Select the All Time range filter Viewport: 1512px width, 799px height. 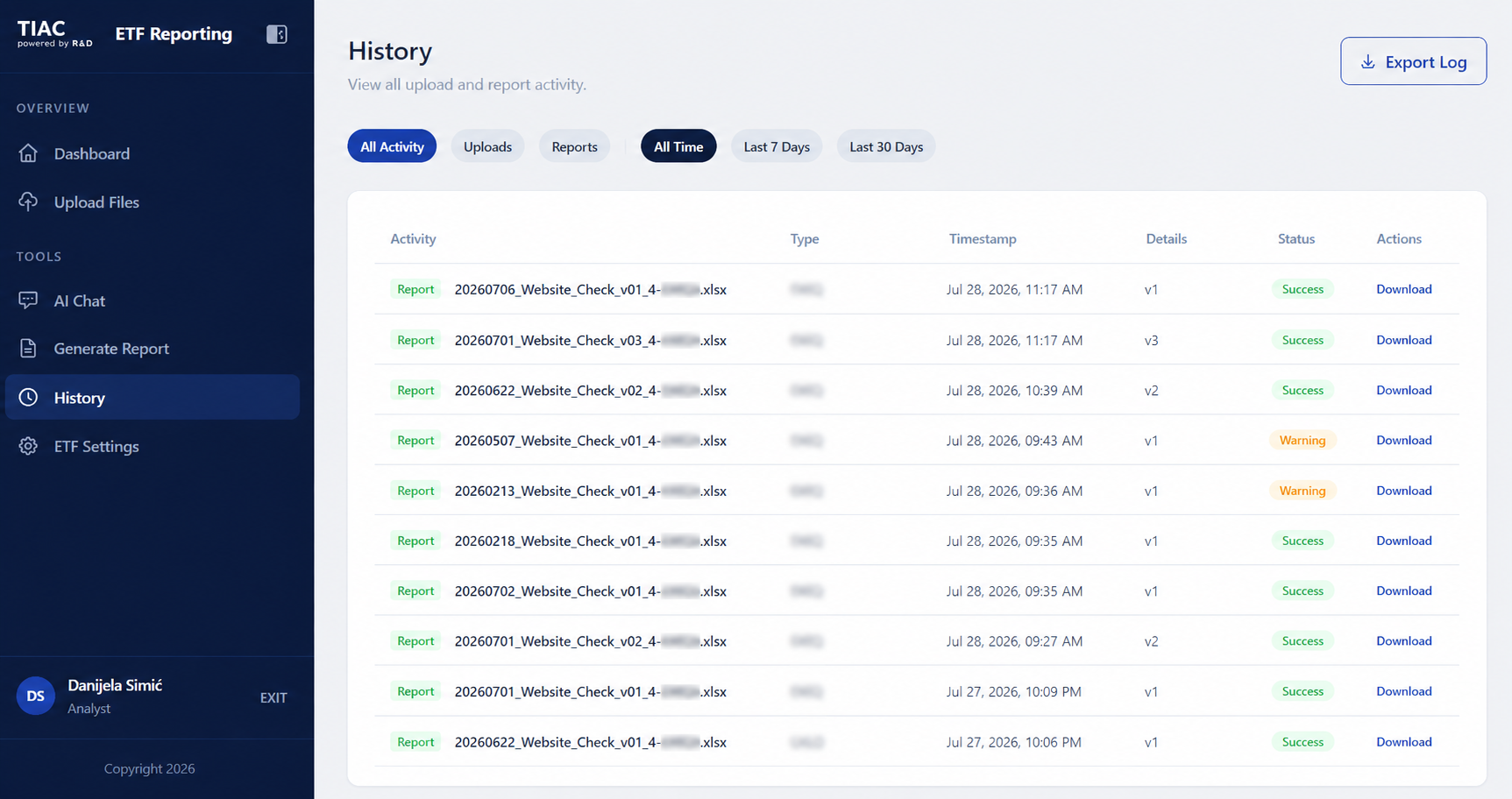coord(678,146)
